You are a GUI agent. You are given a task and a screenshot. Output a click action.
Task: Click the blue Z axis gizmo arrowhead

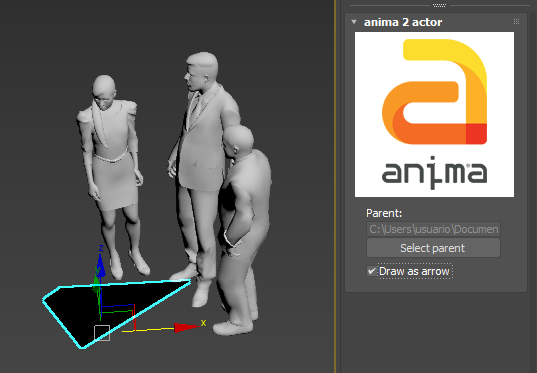tap(100, 265)
